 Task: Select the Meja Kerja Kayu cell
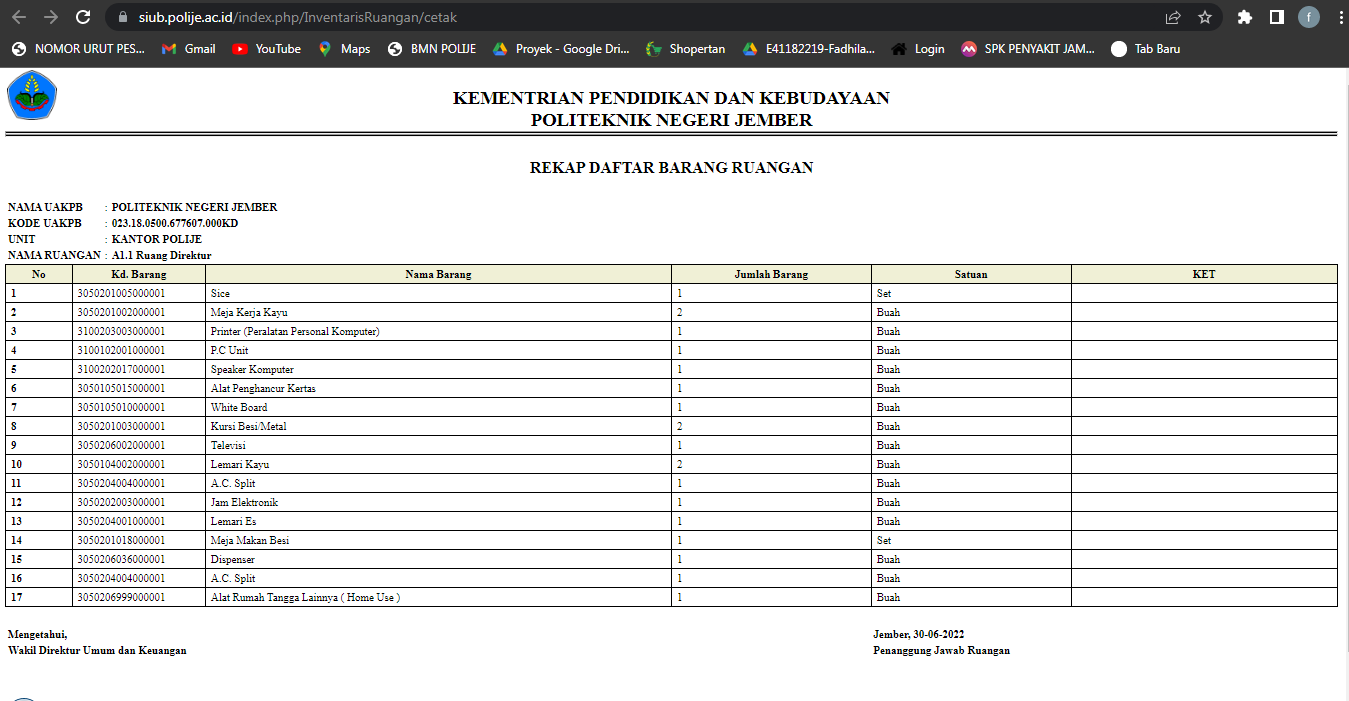[x=438, y=312]
